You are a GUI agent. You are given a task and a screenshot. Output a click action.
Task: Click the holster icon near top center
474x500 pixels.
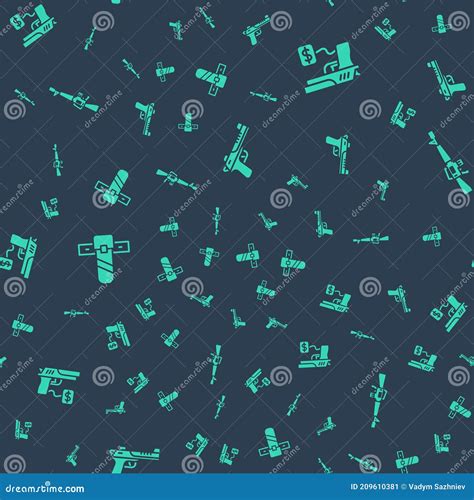(212, 79)
